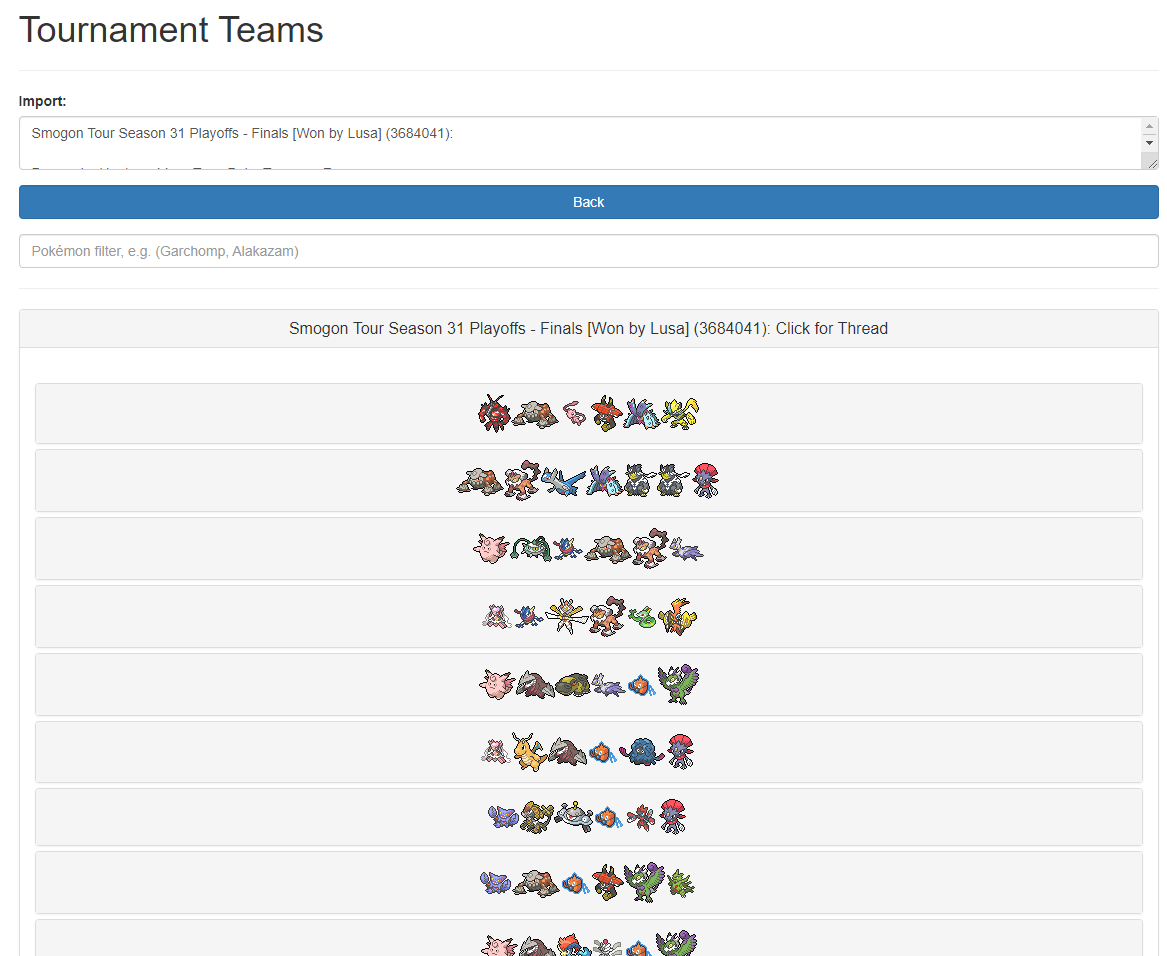The width and height of the screenshot is (1167, 956).
Task: Click Tornadus-Therian in the Hippowdon team
Action: [x=678, y=684]
